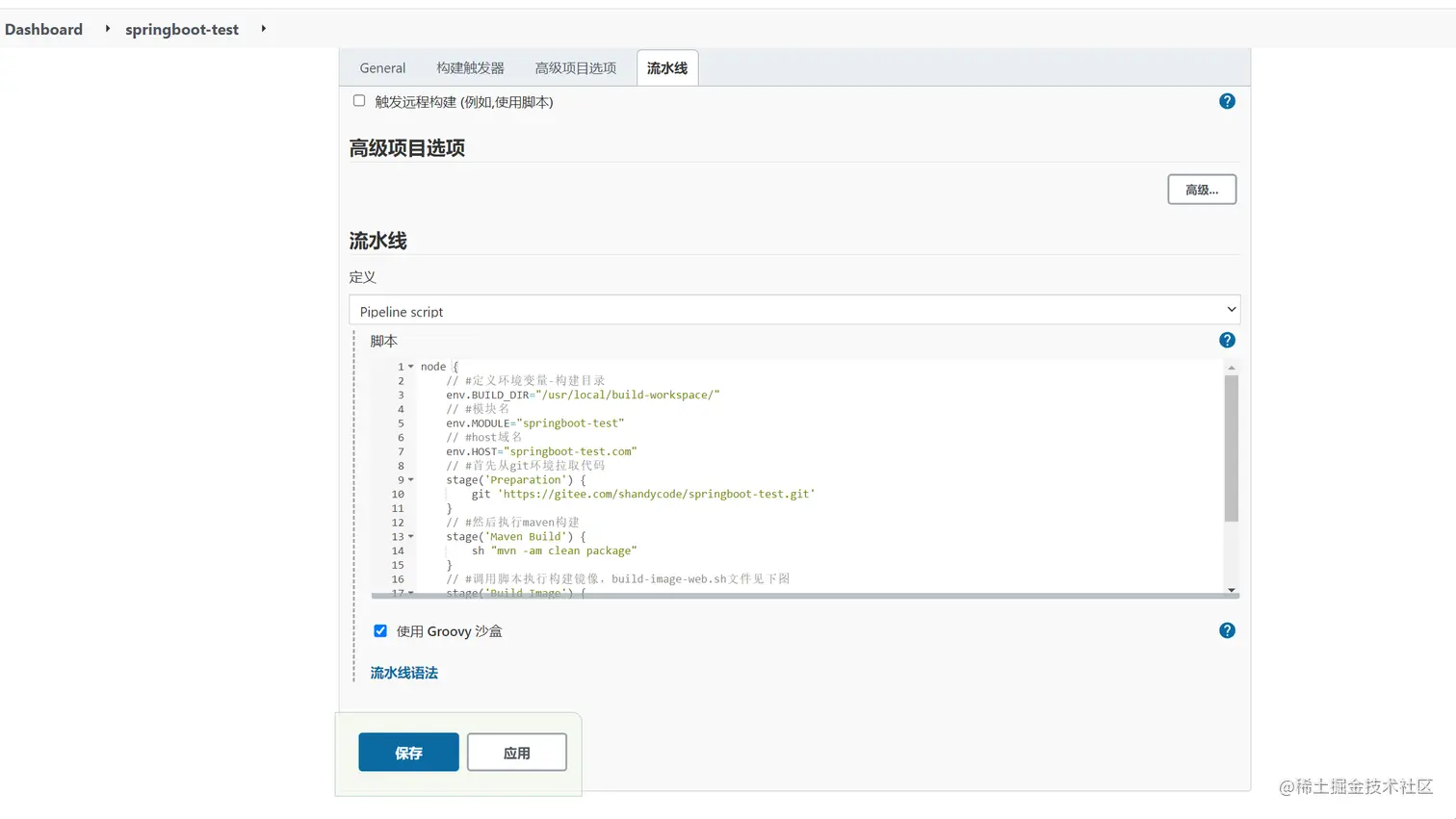Click the 脚本 label
This screenshot has width=1456, height=819.
pyautogui.click(x=383, y=341)
